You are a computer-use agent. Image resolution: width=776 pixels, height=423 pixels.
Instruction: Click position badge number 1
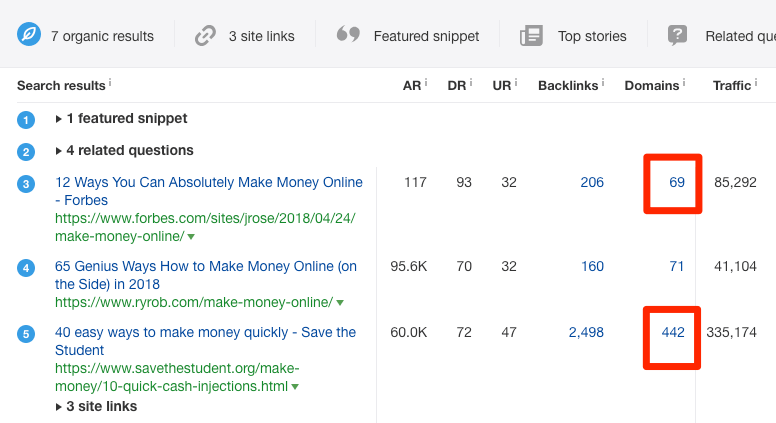click(x=26, y=120)
